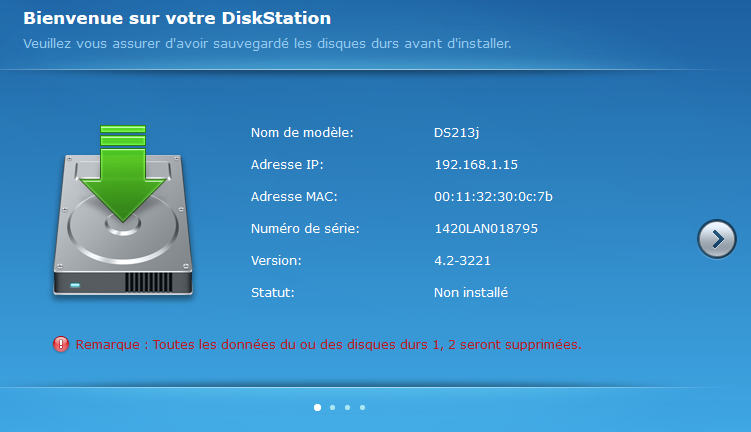Click the Veuillez vous assurer subtitle text
This screenshot has height=432, width=751.
click(x=267, y=44)
